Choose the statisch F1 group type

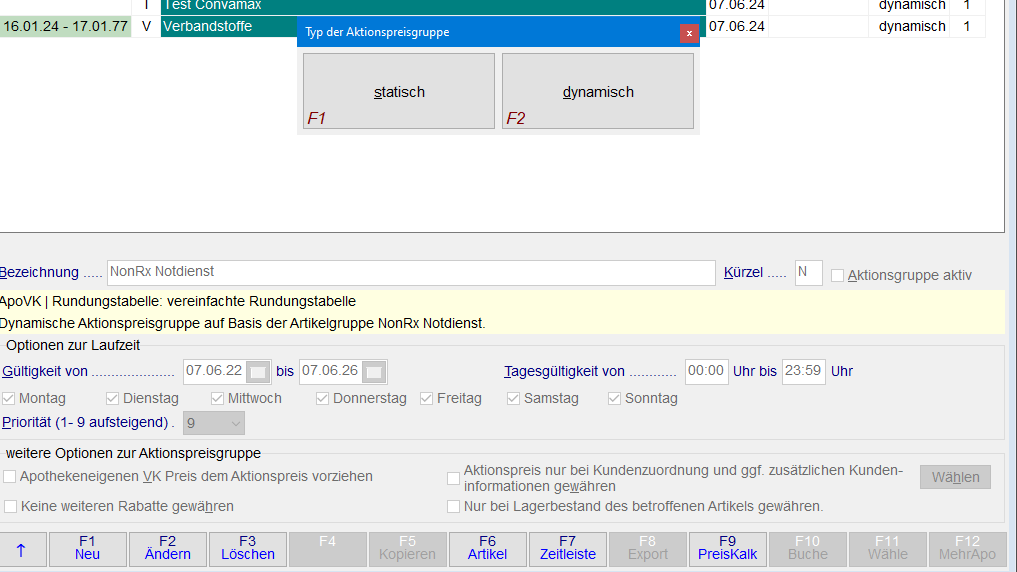[x=398, y=91]
